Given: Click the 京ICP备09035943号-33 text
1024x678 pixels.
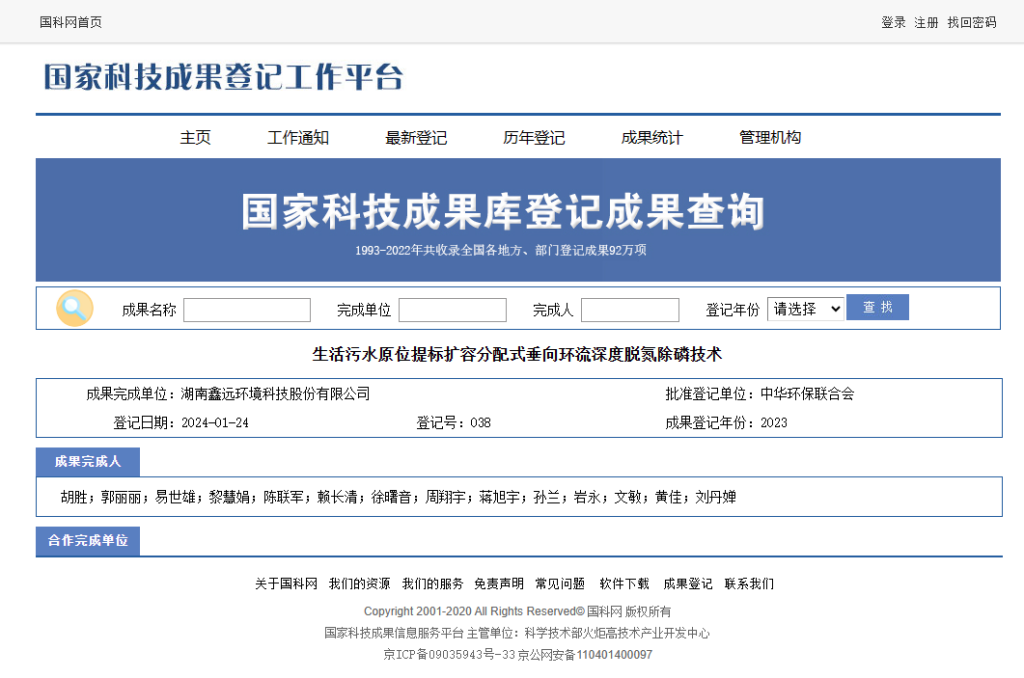Looking at the screenshot, I should (x=449, y=655).
